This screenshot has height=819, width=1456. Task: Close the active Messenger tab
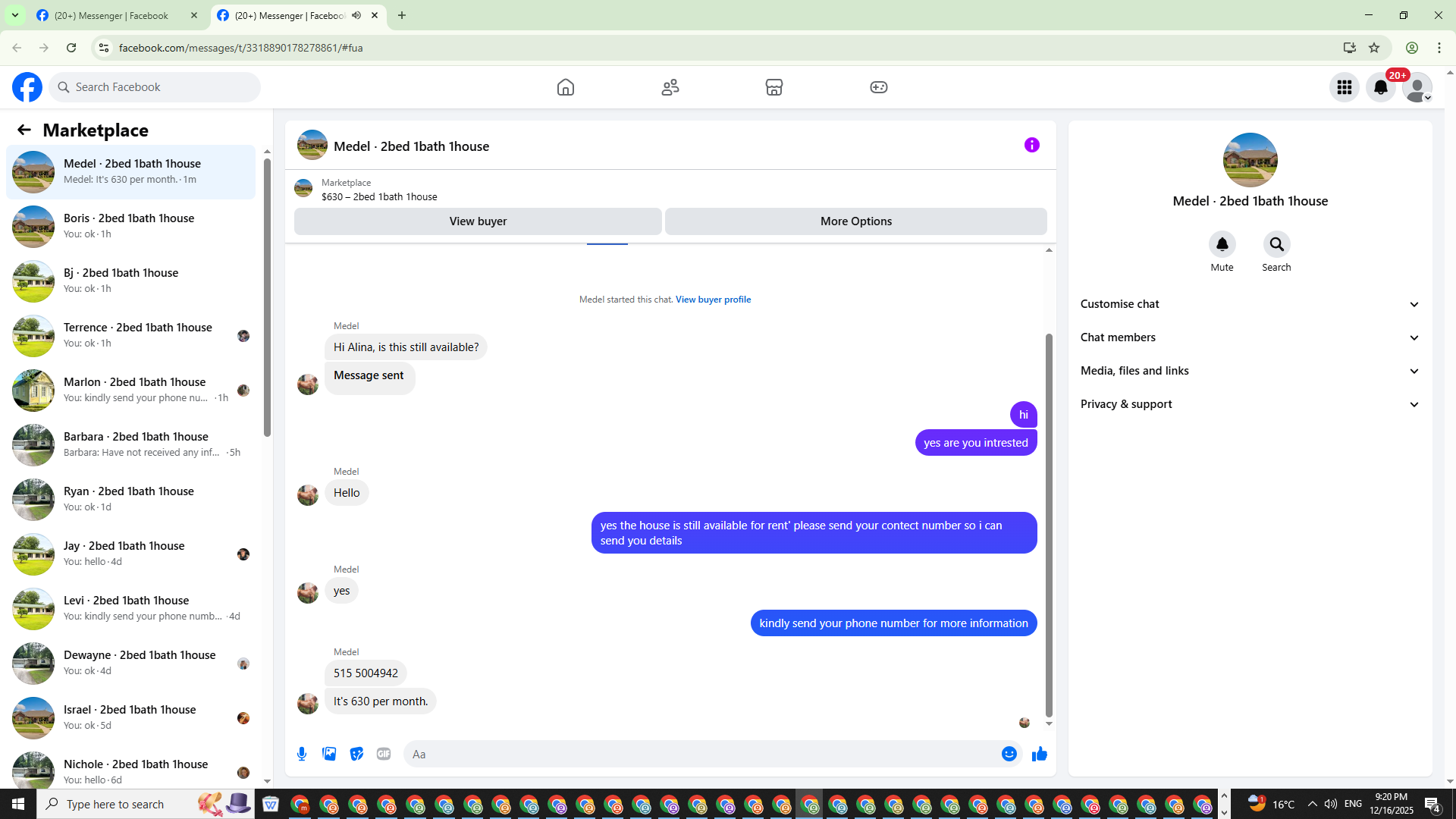[375, 15]
